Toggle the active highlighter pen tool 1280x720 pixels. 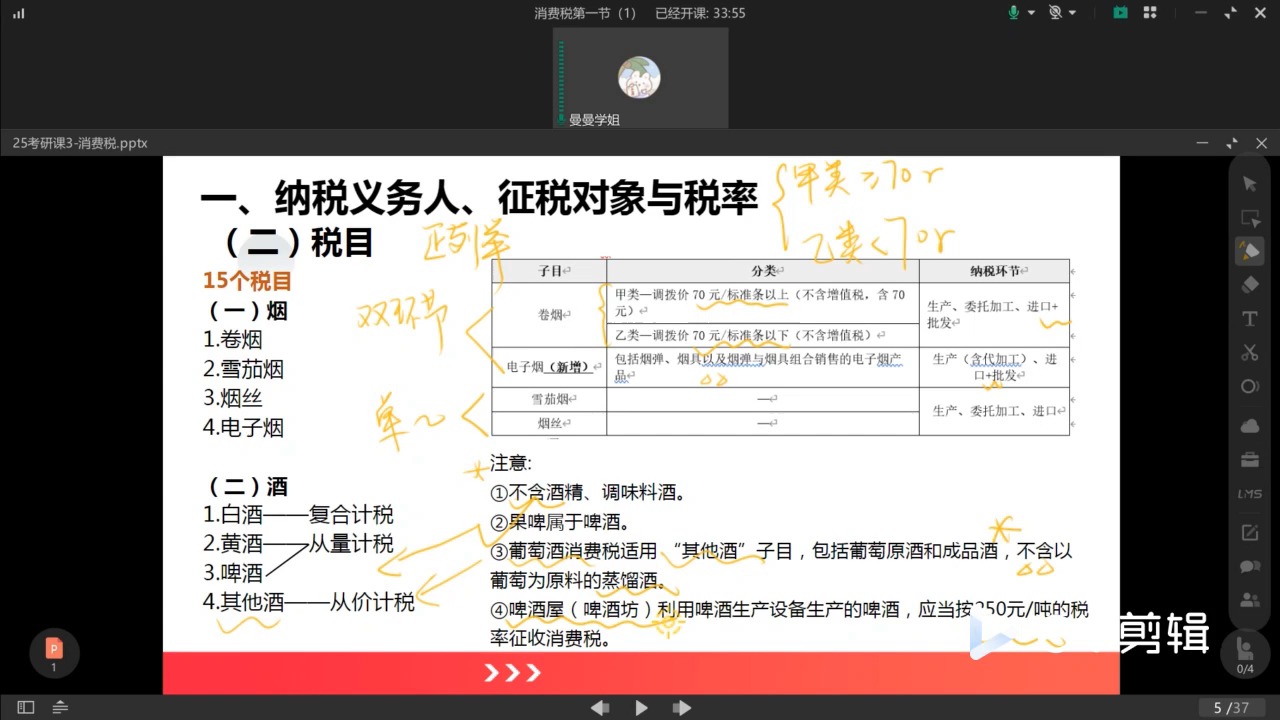click(x=1249, y=251)
